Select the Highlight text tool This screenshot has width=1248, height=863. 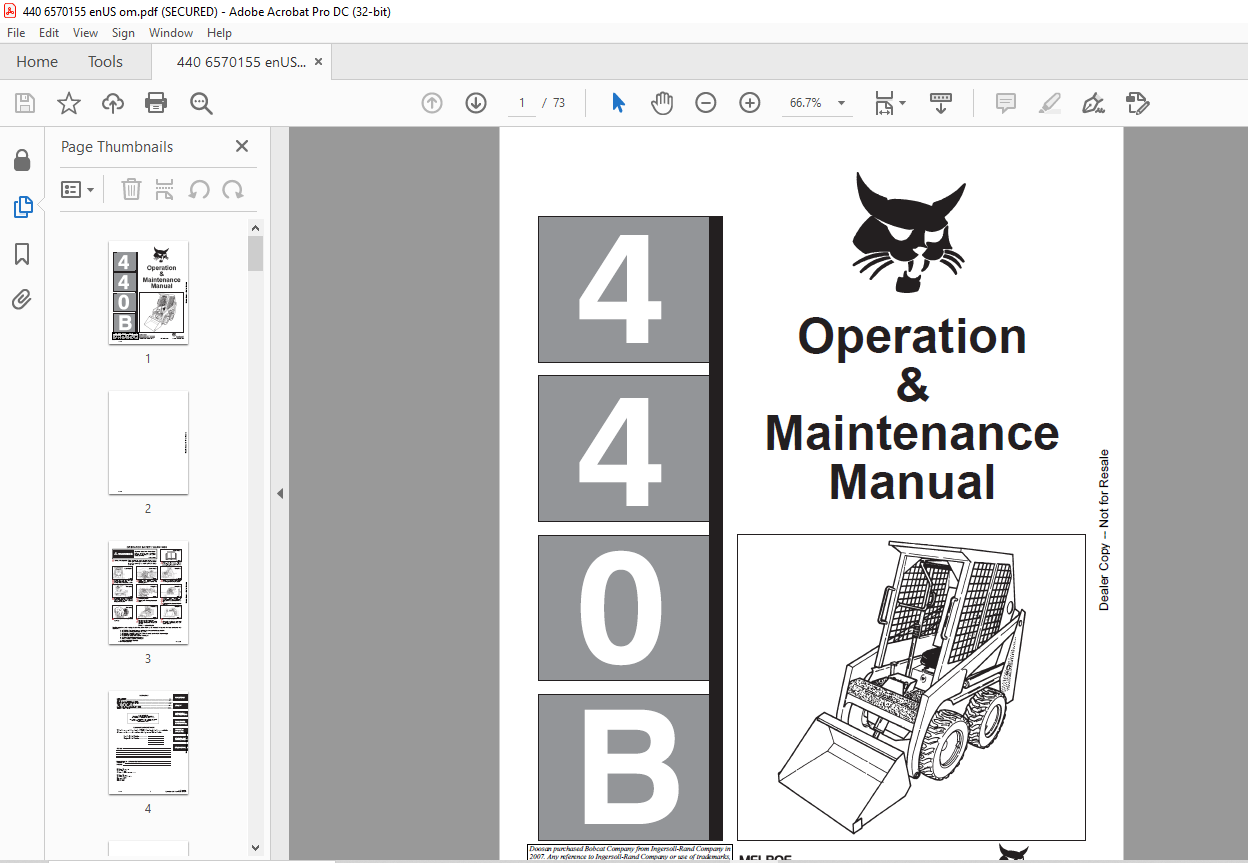(1050, 103)
